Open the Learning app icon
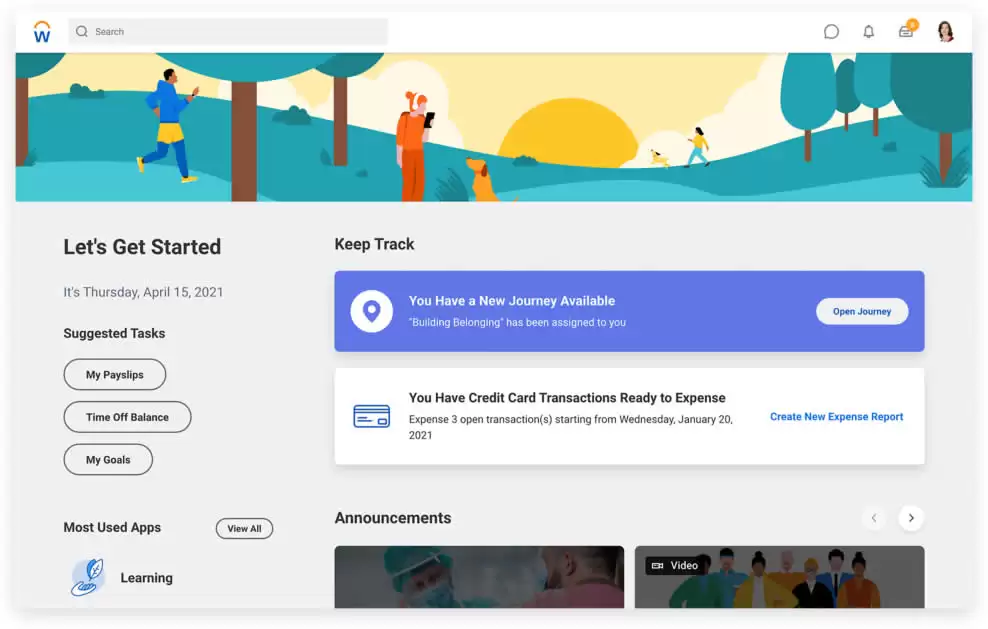The height and width of the screenshot is (629, 988). (x=88, y=577)
